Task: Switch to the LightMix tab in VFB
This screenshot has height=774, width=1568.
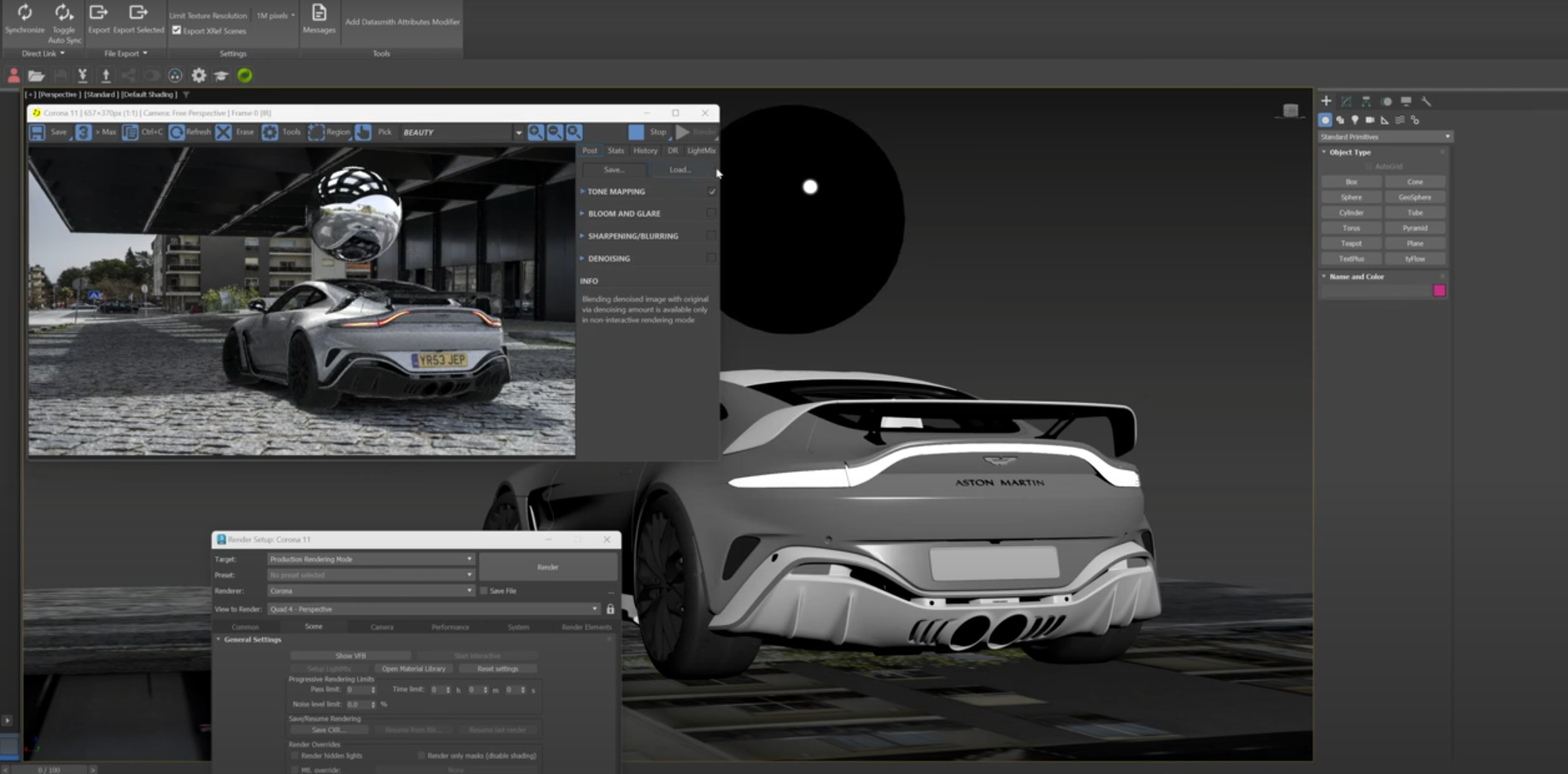Action: coord(701,151)
